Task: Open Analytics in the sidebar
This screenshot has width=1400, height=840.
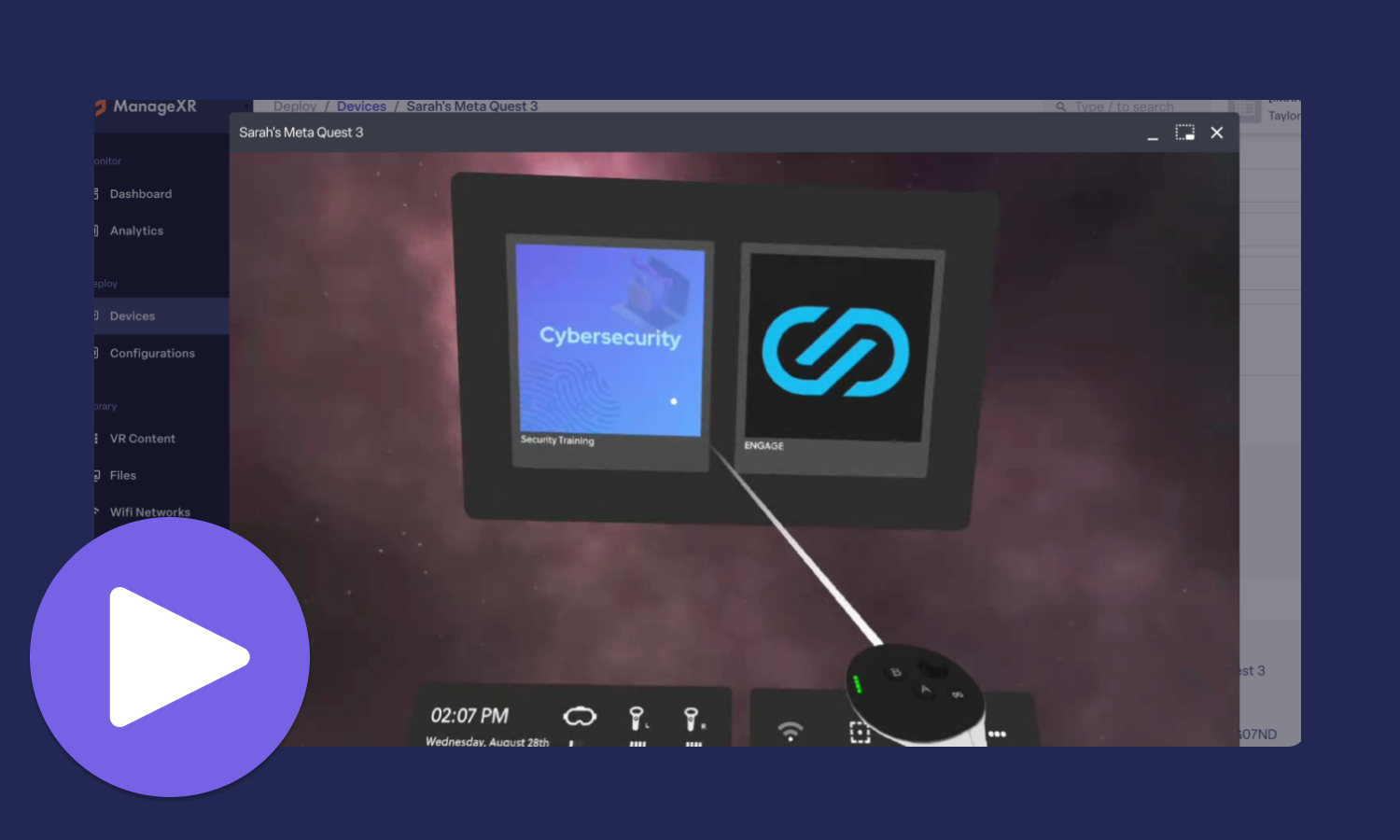Action: pos(136,231)
